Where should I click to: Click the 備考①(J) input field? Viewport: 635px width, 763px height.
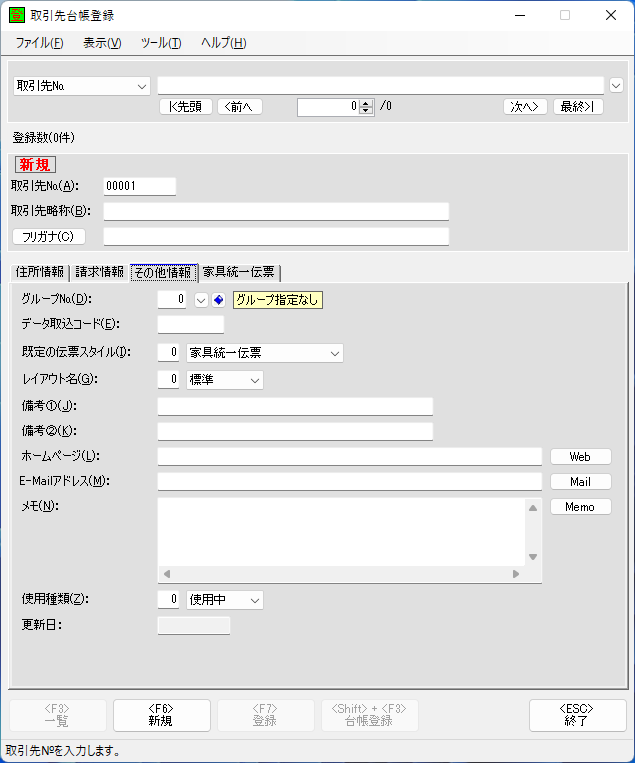295,406
